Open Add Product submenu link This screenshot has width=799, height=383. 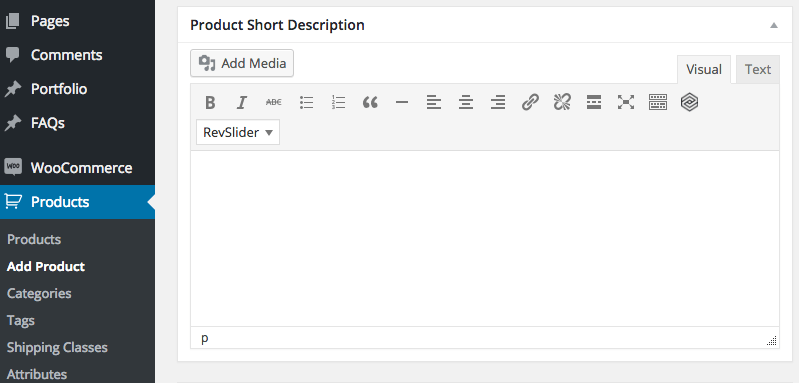coord(46,266)
